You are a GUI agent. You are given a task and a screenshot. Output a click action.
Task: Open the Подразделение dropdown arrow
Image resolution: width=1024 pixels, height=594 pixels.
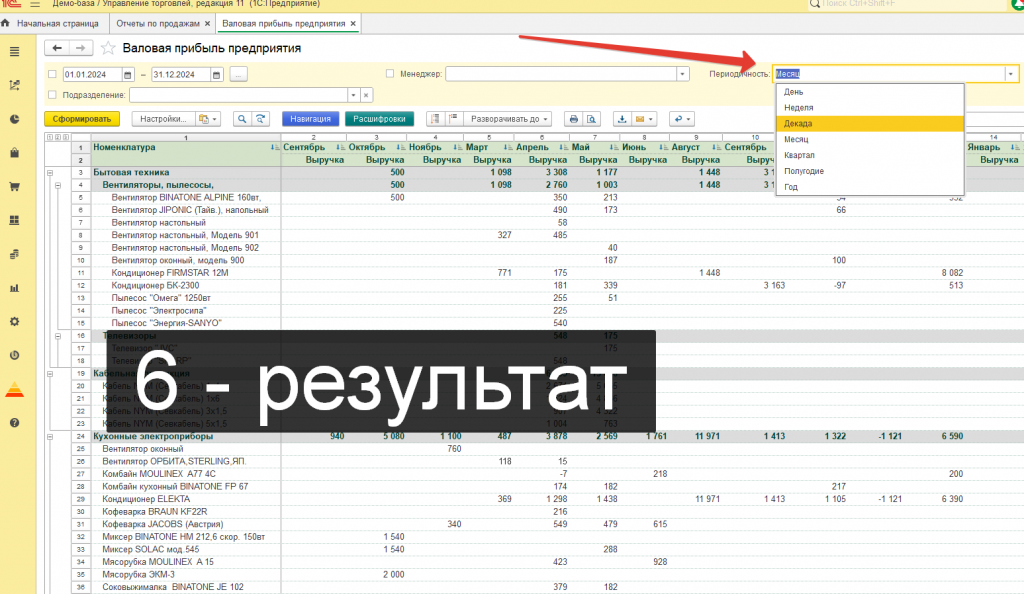pos(353,95)
